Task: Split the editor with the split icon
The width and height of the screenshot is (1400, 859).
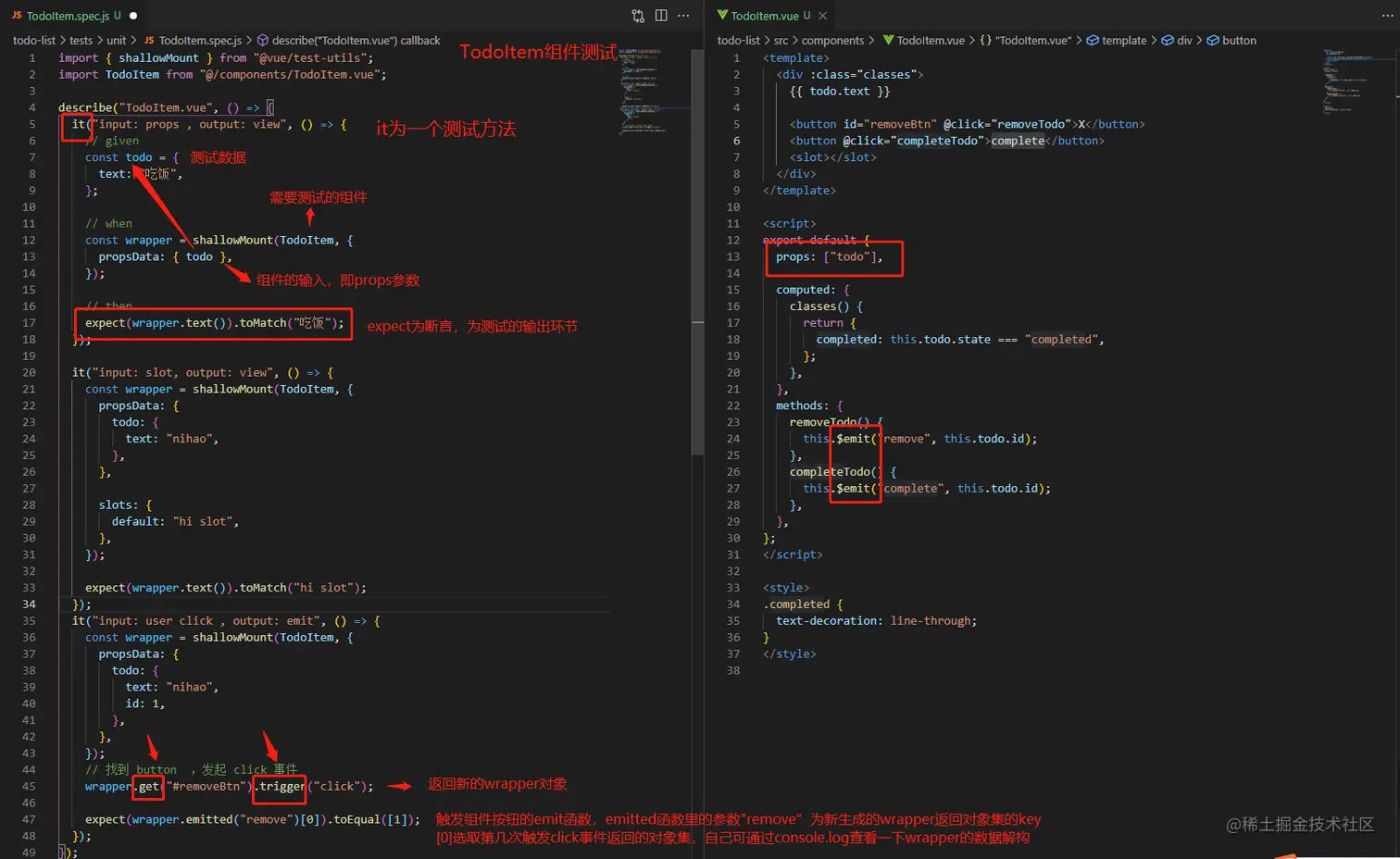Action: tap(661, 16)
